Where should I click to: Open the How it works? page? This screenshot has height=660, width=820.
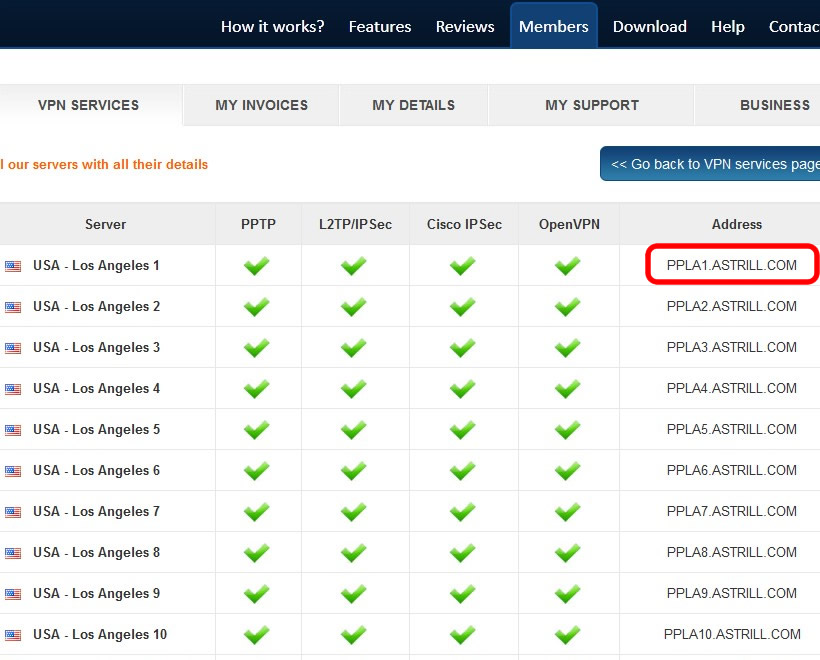click(272, 26)
